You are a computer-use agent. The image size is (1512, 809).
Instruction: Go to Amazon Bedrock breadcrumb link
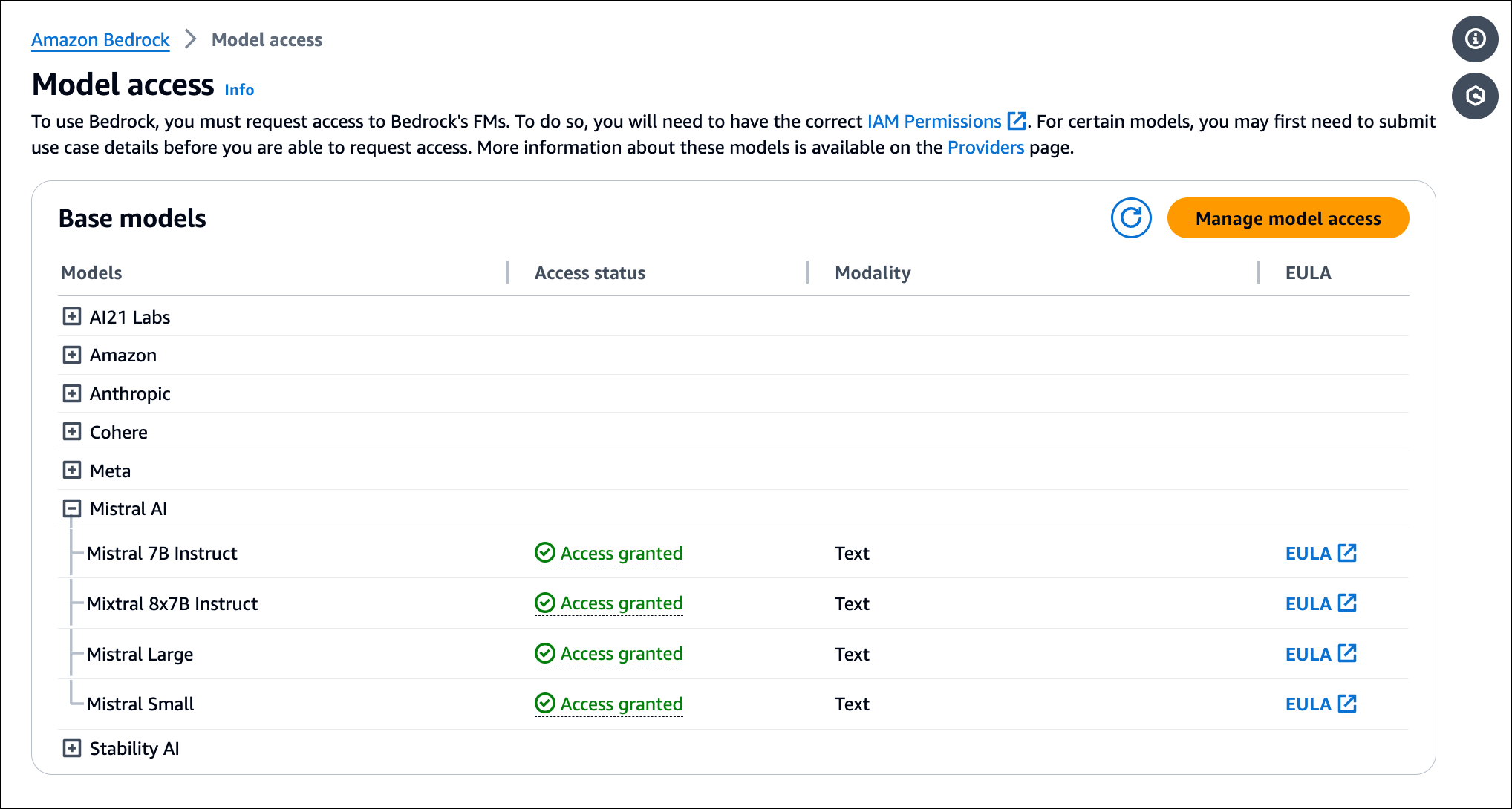click(x=100, y=40)
